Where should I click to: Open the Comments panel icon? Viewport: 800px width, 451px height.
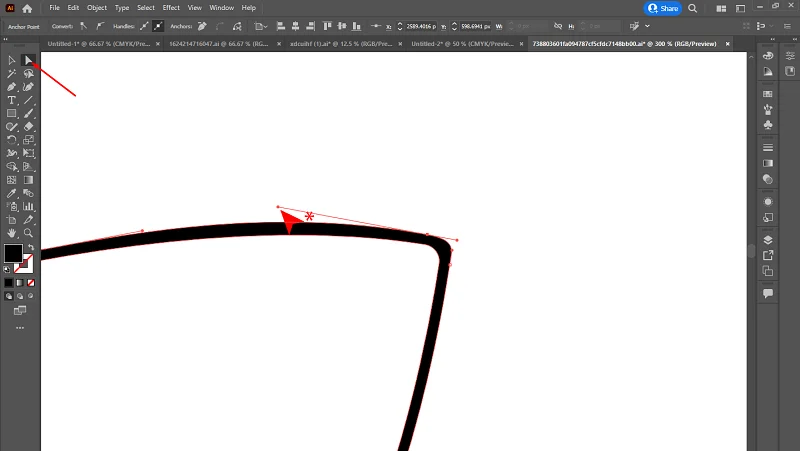pyautogui.click(x=768, y=293)
